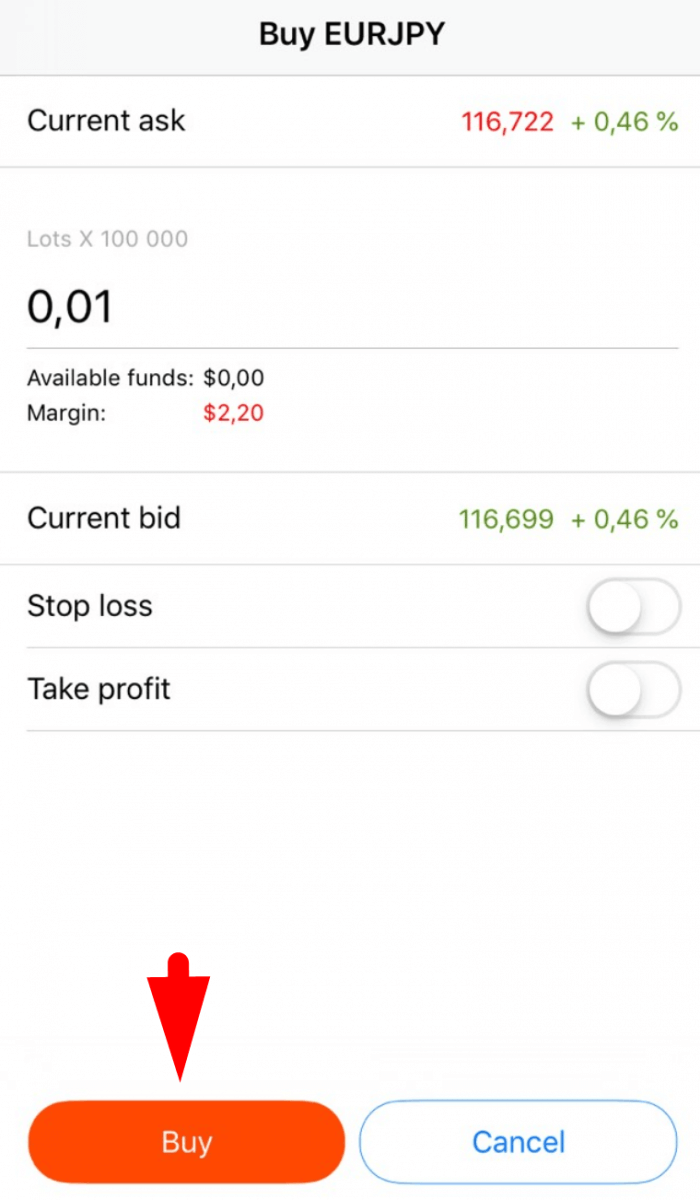The height and width of the screenshot is (1200, 700).
Task: Tap the Available funds label
Action: pos(110,378)
